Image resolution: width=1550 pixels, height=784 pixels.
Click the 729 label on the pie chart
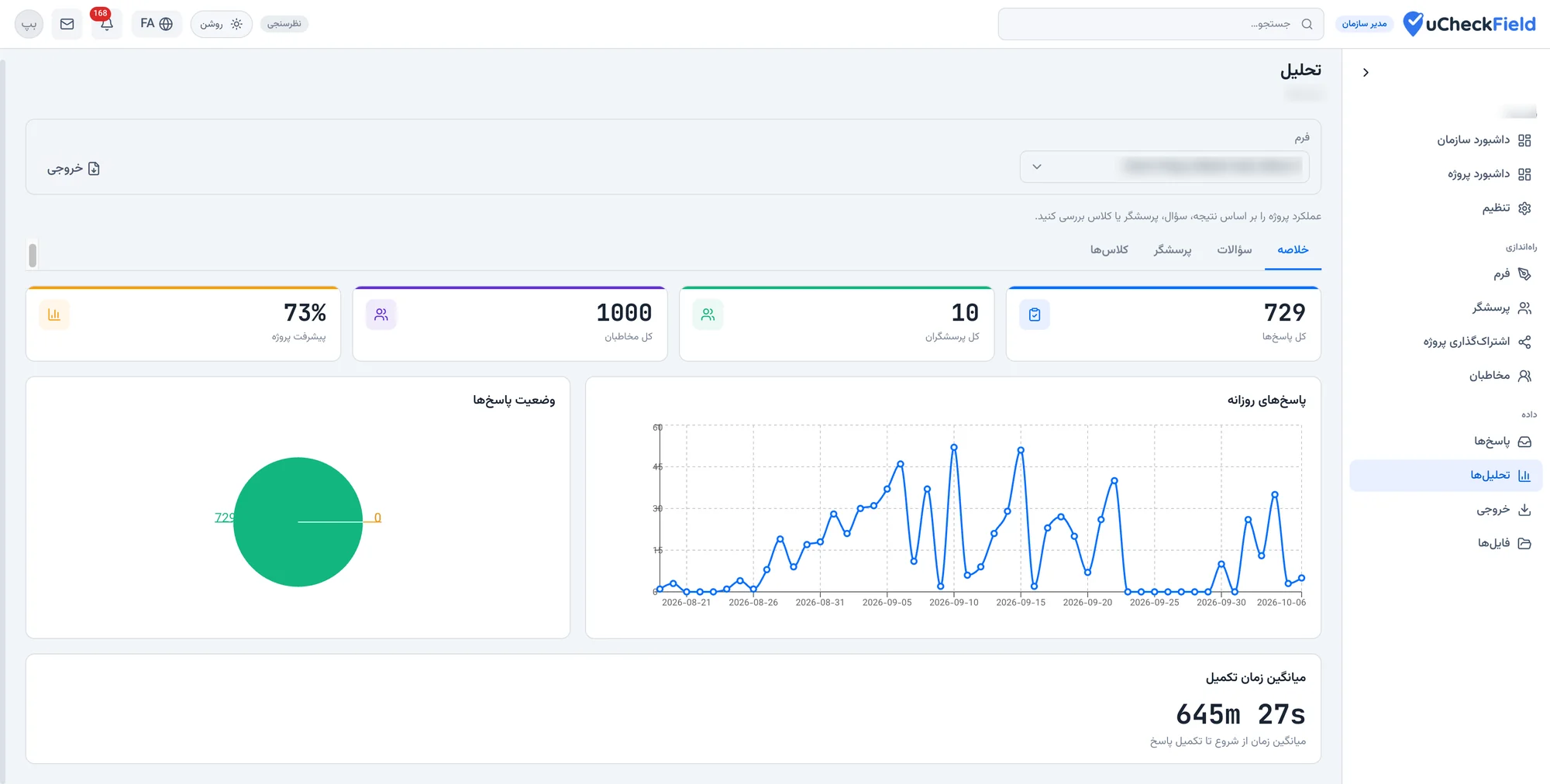pos(224,518)
